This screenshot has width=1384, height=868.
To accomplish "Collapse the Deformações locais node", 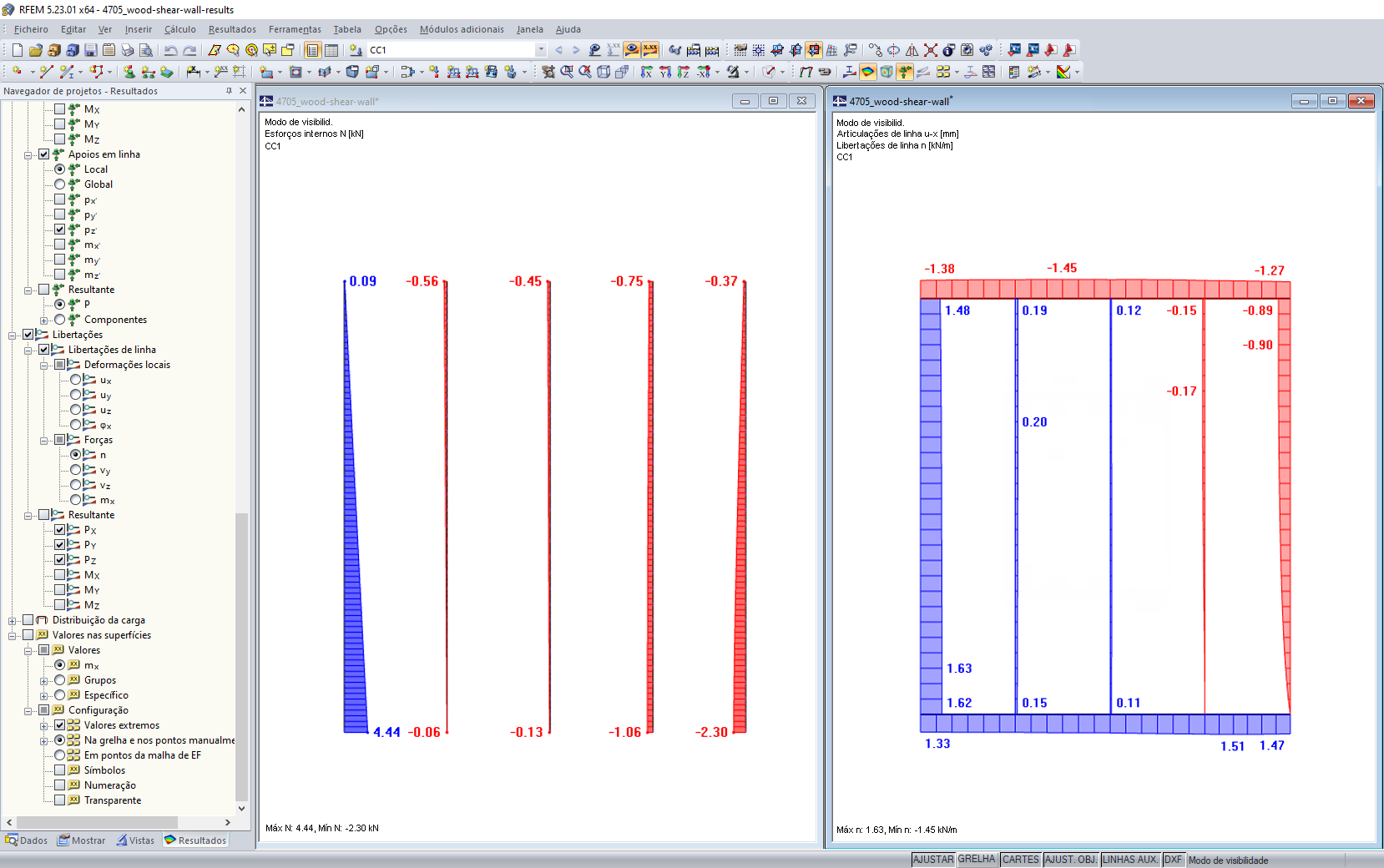I will click(x=44, y=366).
